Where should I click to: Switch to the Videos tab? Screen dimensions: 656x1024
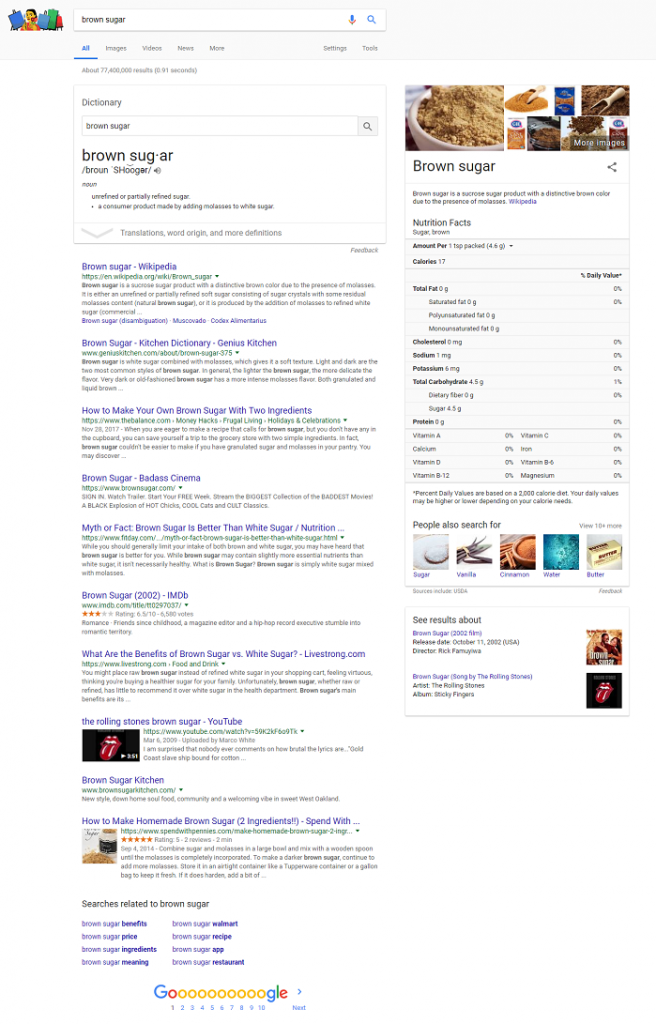coord(152,48)
